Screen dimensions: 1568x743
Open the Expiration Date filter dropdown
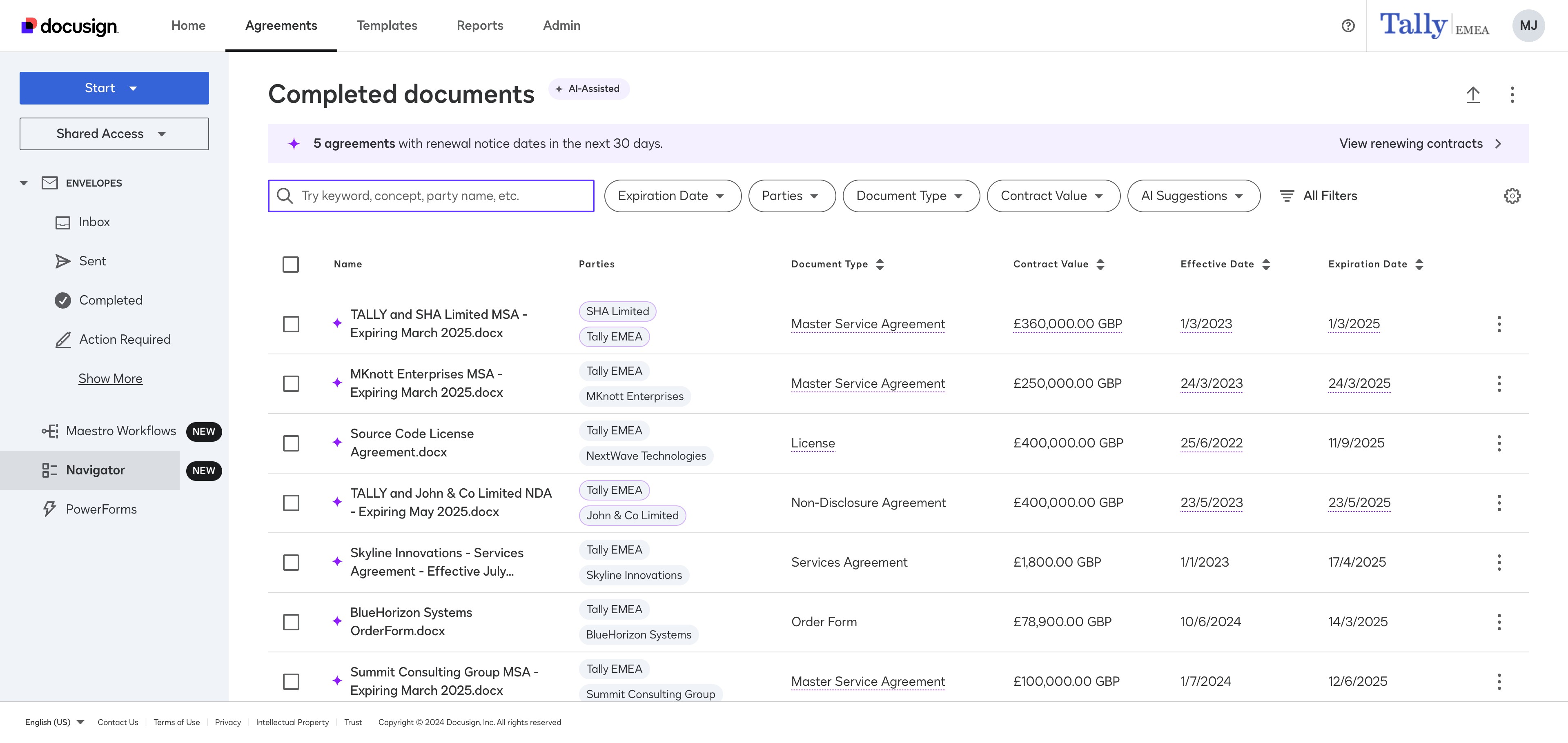click(x=672, y=196)
